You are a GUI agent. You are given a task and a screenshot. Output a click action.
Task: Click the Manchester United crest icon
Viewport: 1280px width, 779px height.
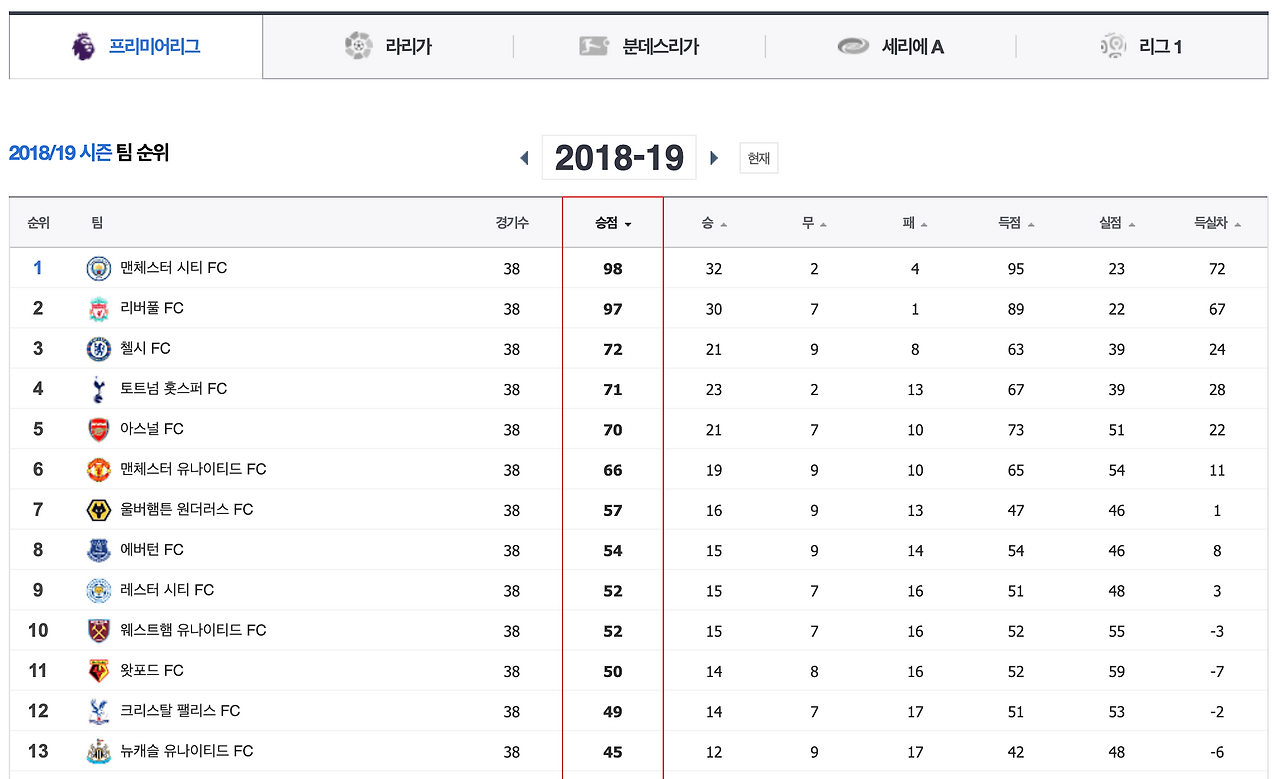coord(98,469)
